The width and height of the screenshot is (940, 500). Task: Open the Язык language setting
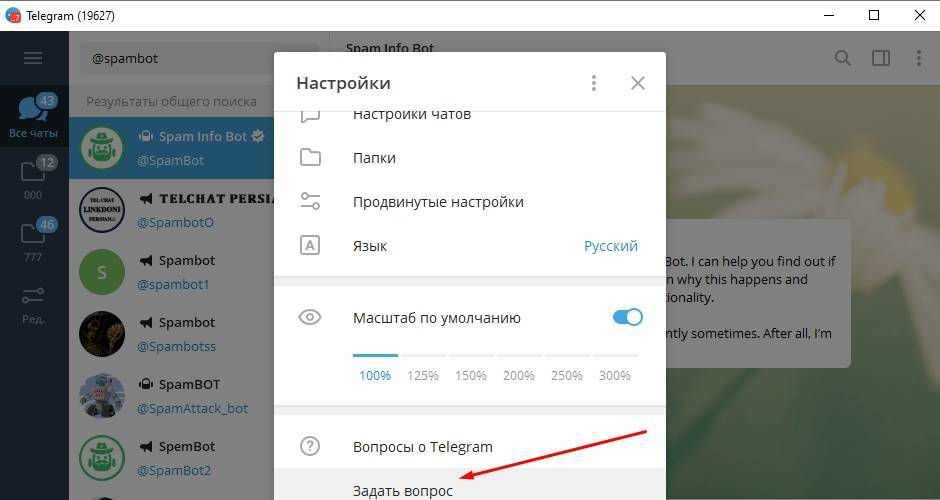[x=470, y=246]
